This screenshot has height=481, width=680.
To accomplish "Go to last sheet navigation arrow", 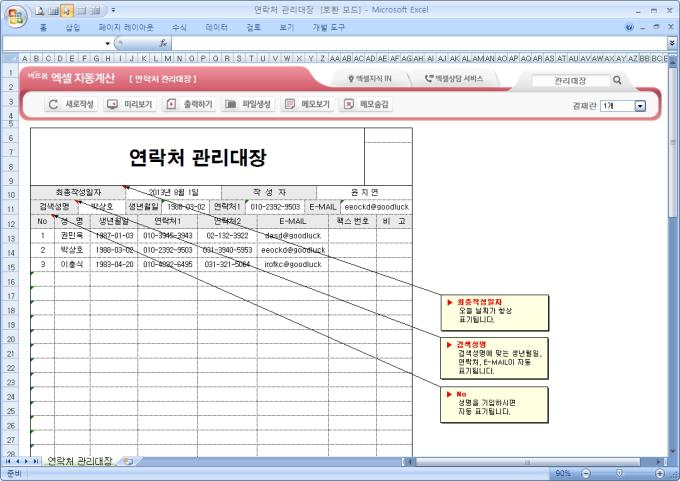I will 36,461.
